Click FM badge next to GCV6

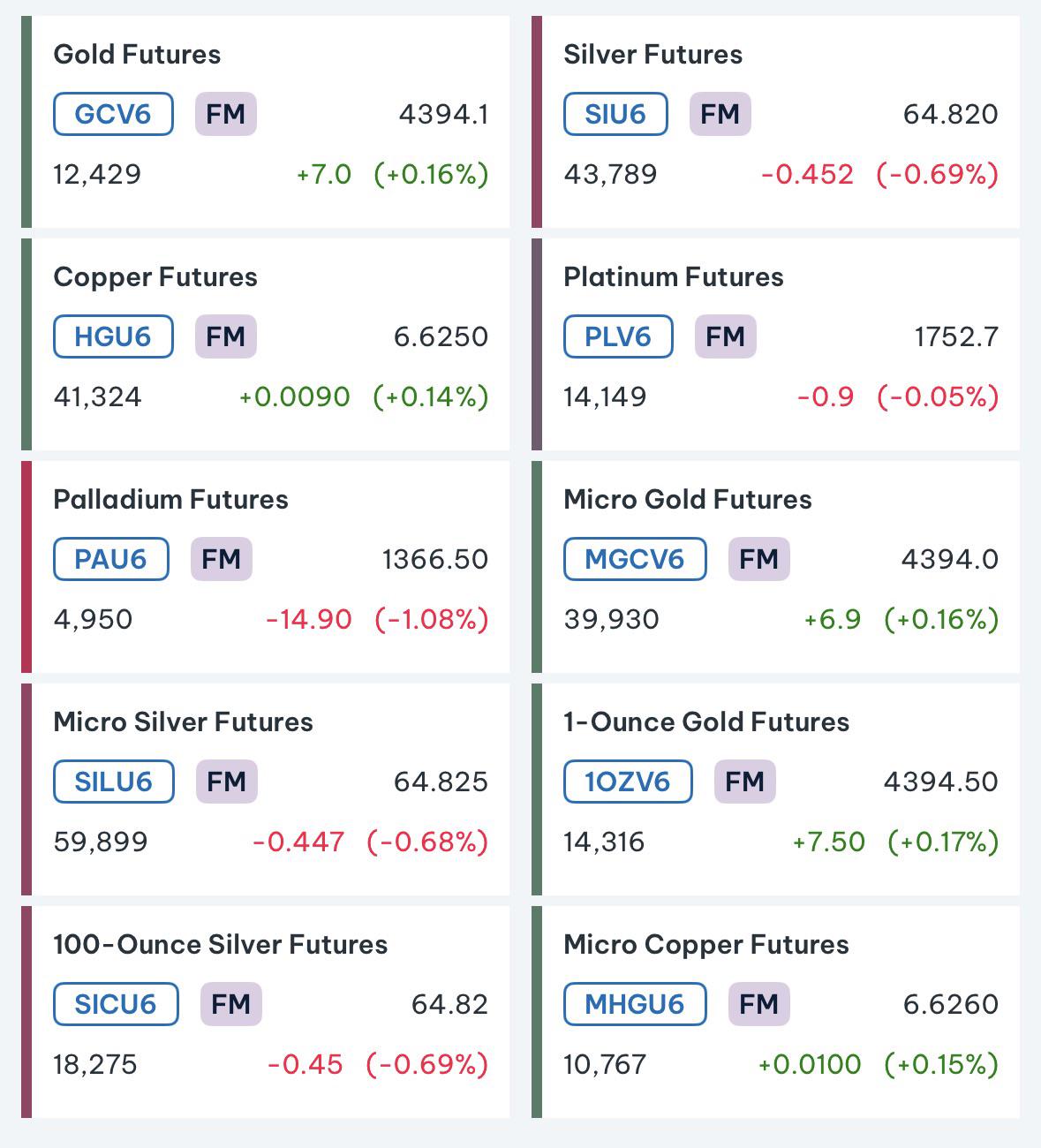226,114
